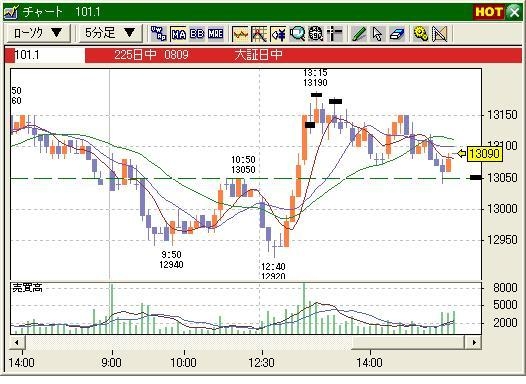The image size is (526, 384).
Task: Click the magnifier zoom icon
Action: [297, 34]
